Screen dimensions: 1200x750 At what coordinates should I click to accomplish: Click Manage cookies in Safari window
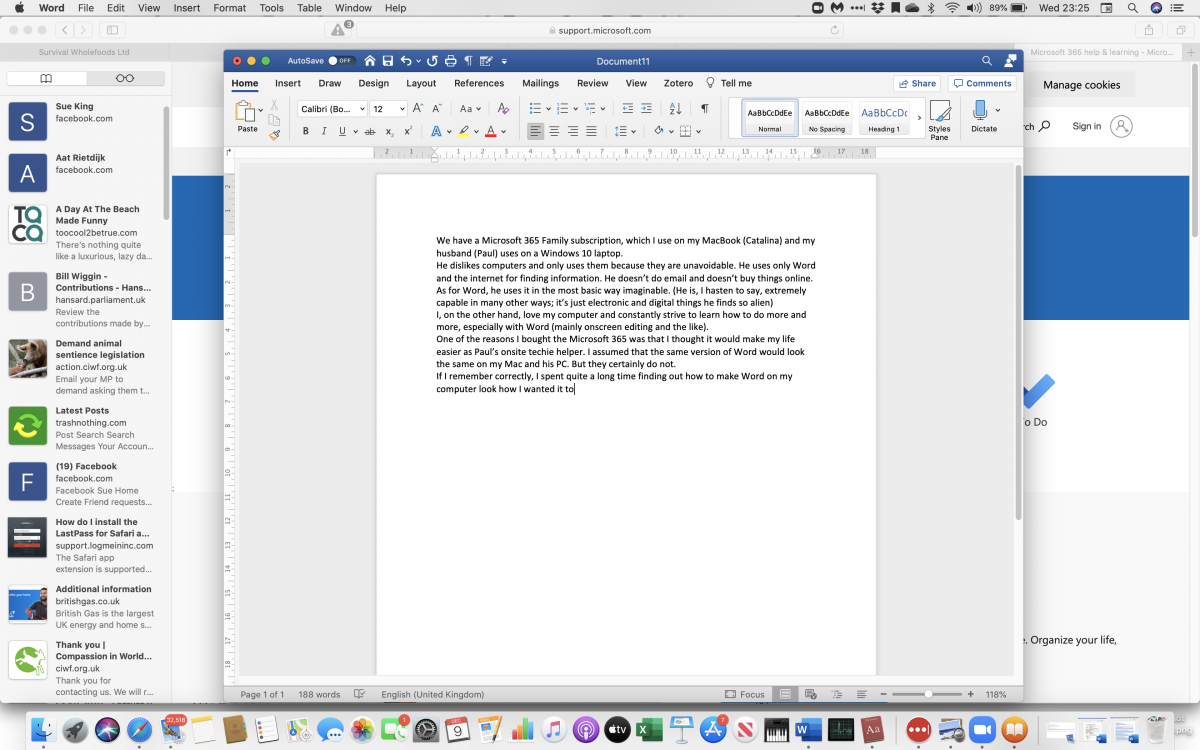click(x=1081, y=85)
